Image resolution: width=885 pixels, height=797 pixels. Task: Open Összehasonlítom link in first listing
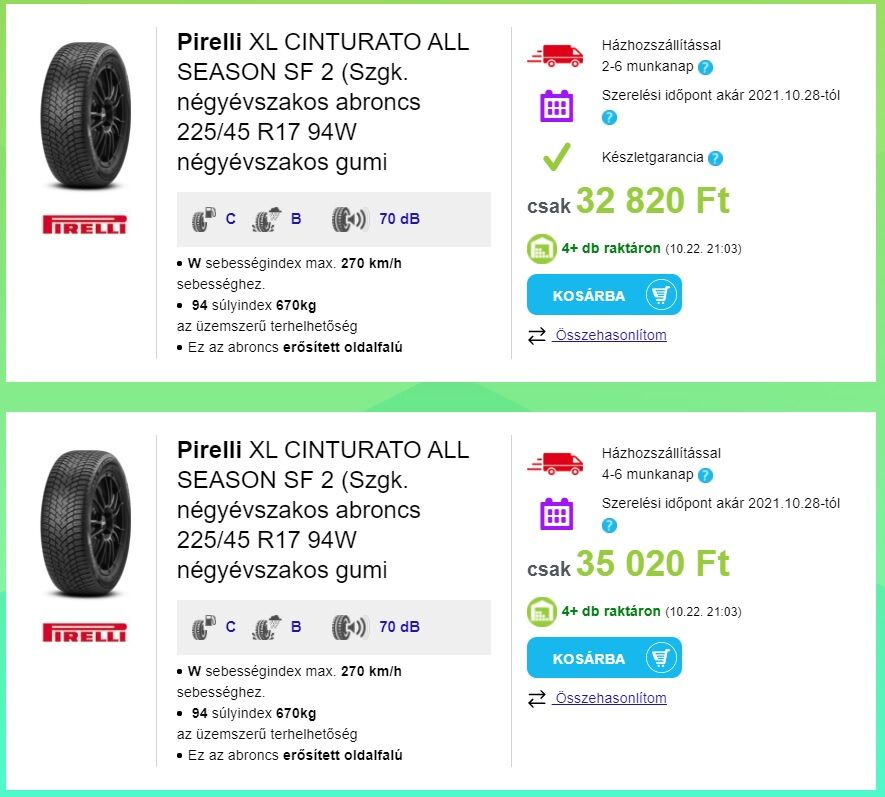[x=610, y=335]
